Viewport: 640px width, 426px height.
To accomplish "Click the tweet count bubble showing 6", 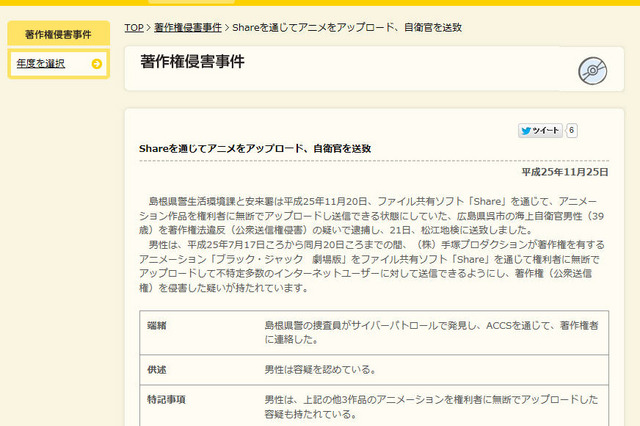I will [x=572, y=131].
